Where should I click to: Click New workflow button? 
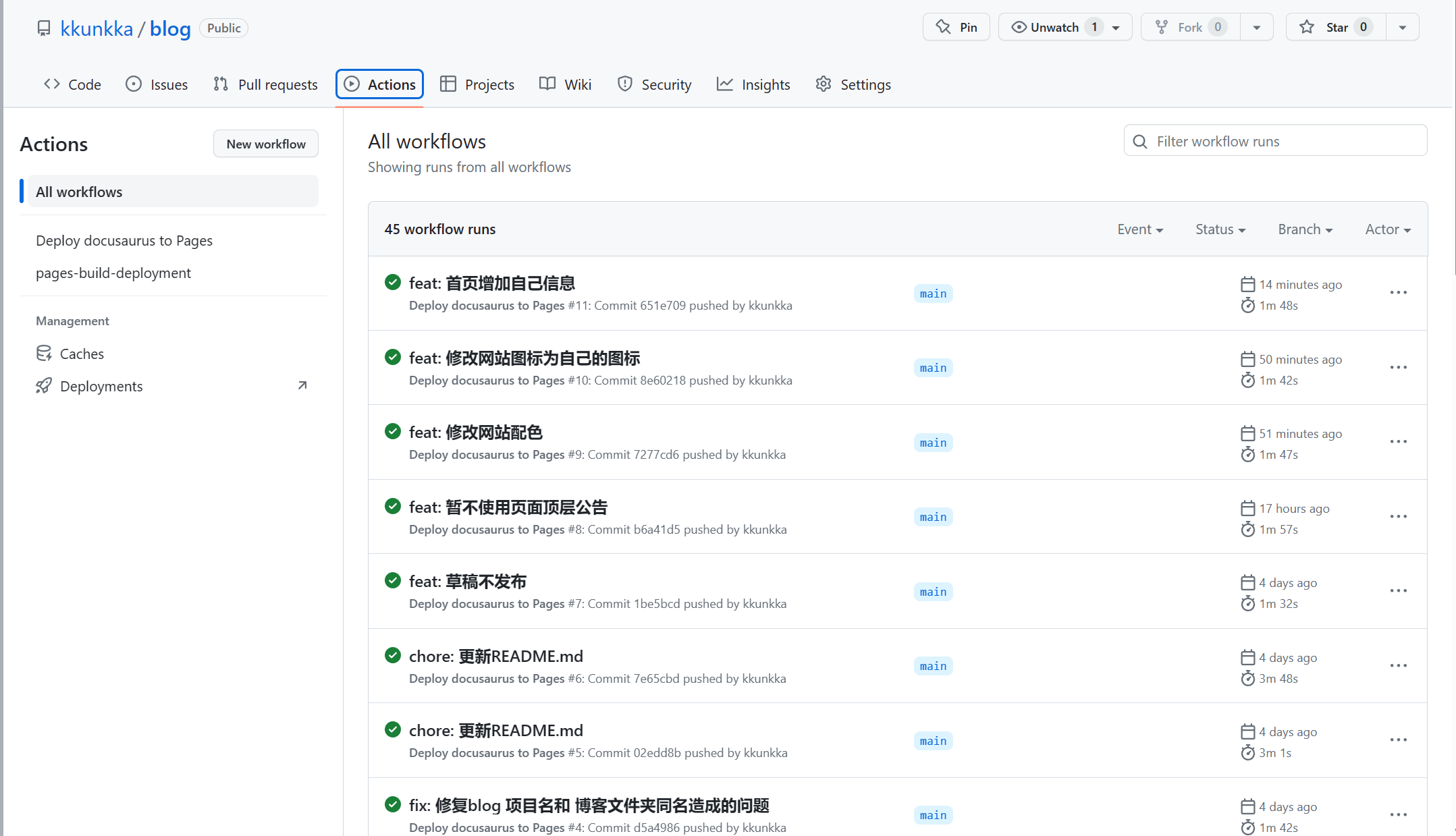265,143
